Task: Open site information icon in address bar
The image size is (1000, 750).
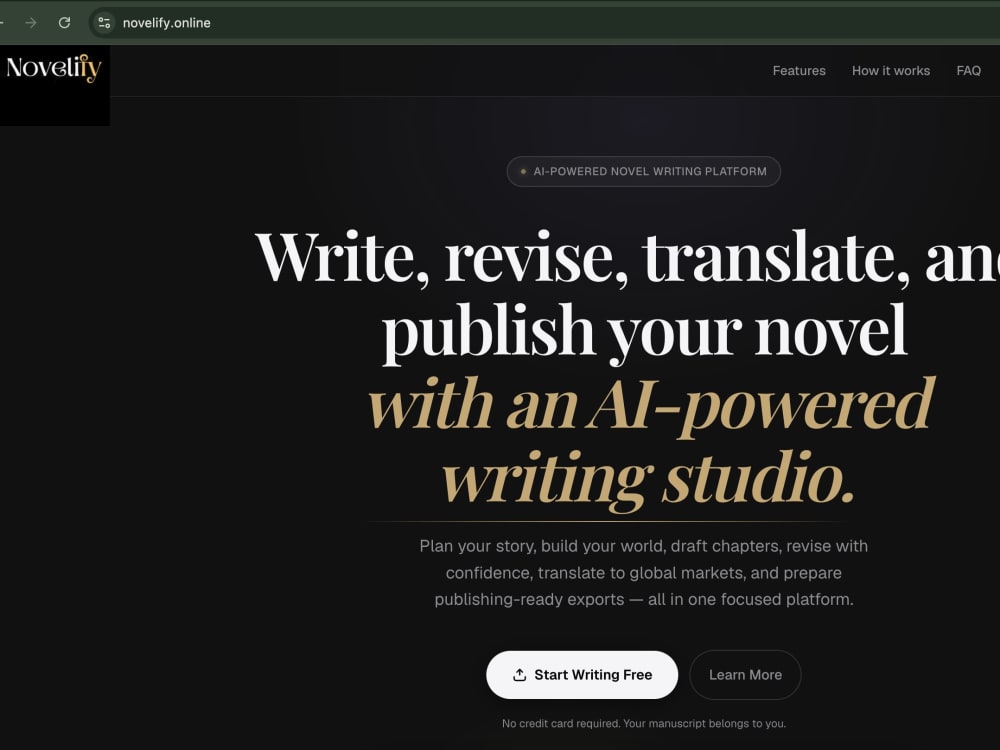Action: (x=105, y=23)
